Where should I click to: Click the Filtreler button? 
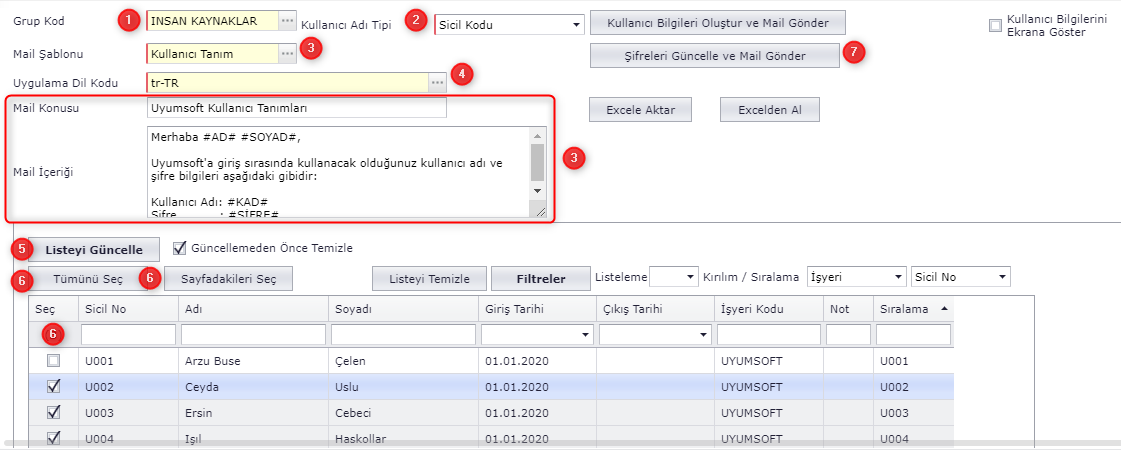click(540, 279)
